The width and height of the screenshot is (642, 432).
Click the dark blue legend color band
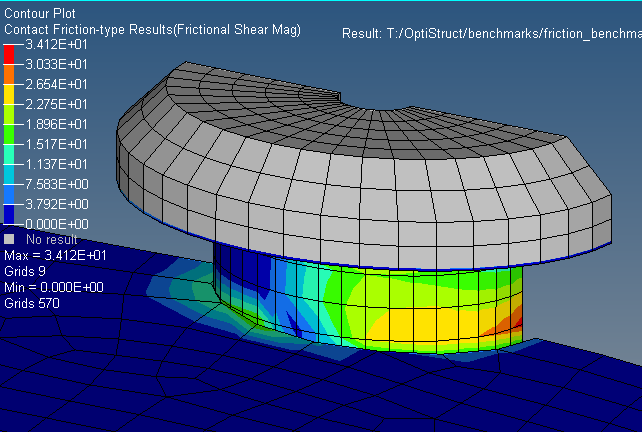(9, 214)
